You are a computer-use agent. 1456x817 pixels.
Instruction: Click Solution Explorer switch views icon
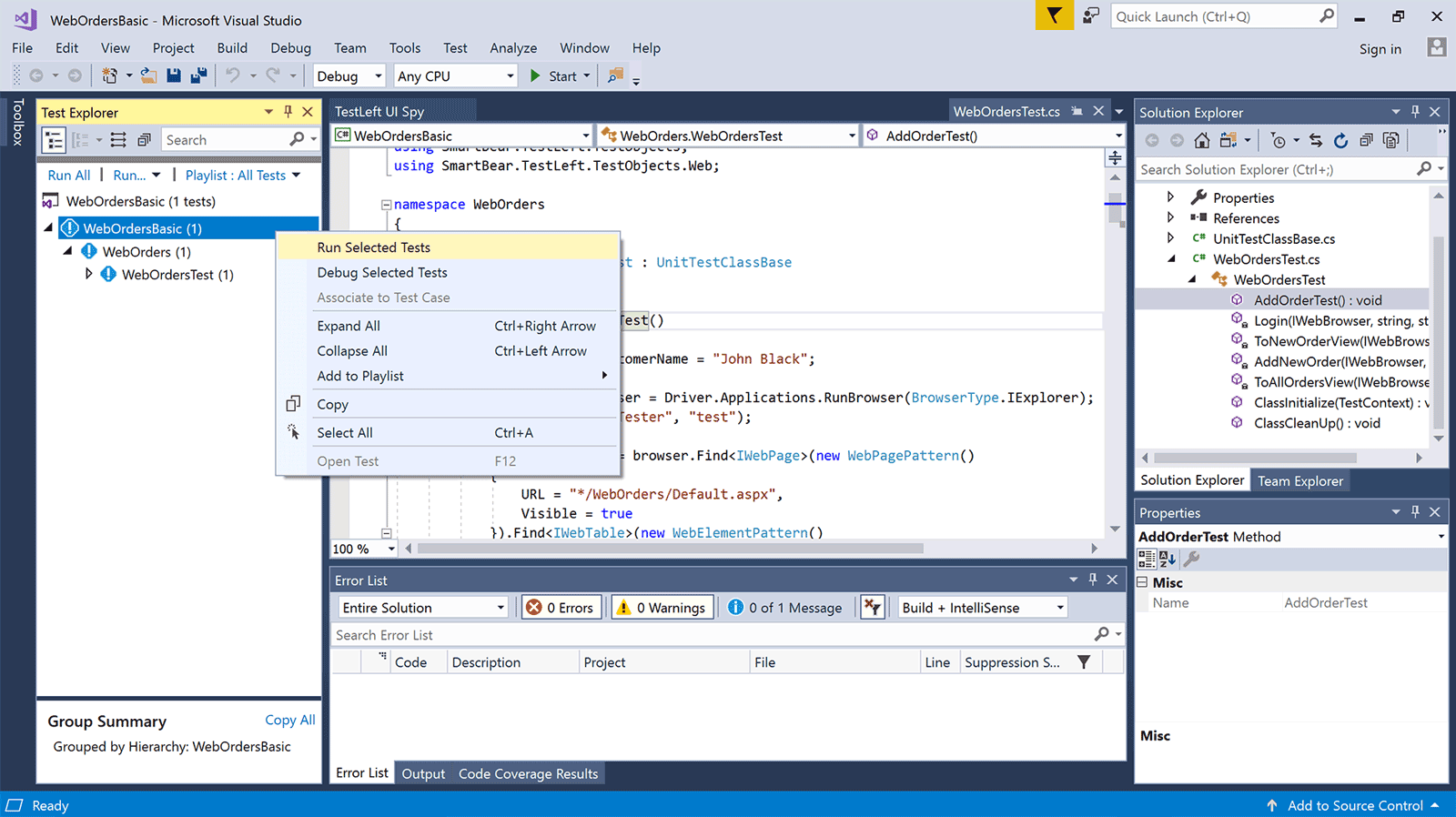[1228, 140]
